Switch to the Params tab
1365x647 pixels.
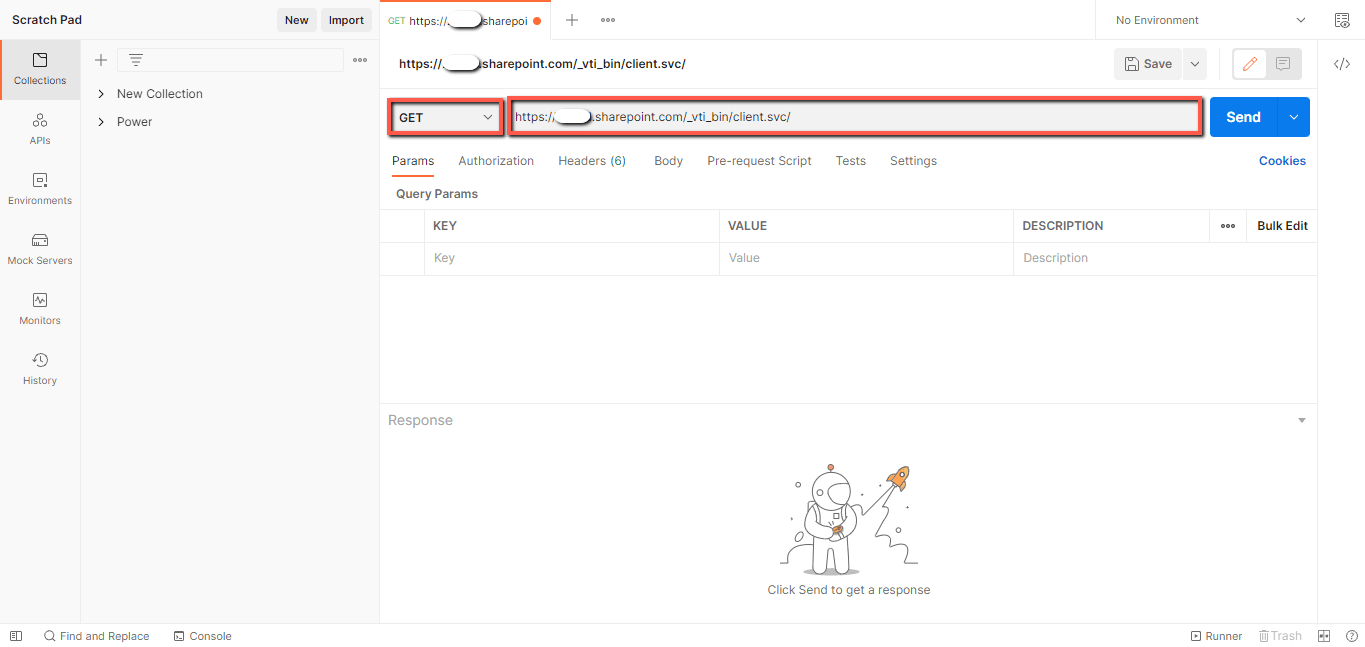tap(413, 161)
